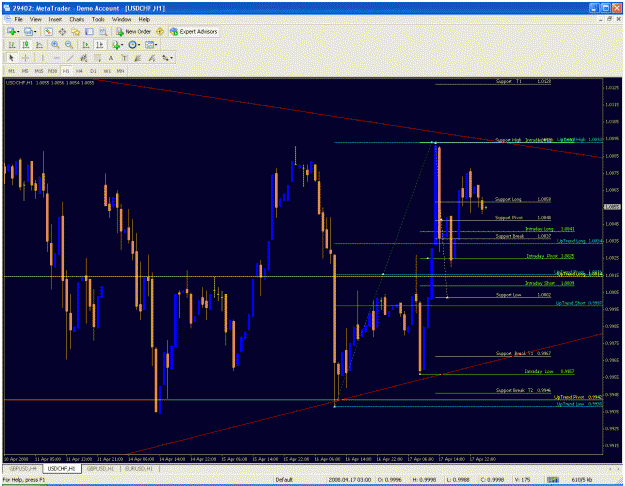Image resolution: width=625 pixels, height=486 pixels.
Task: Open the Charts menu
Action: click(77, 19)
